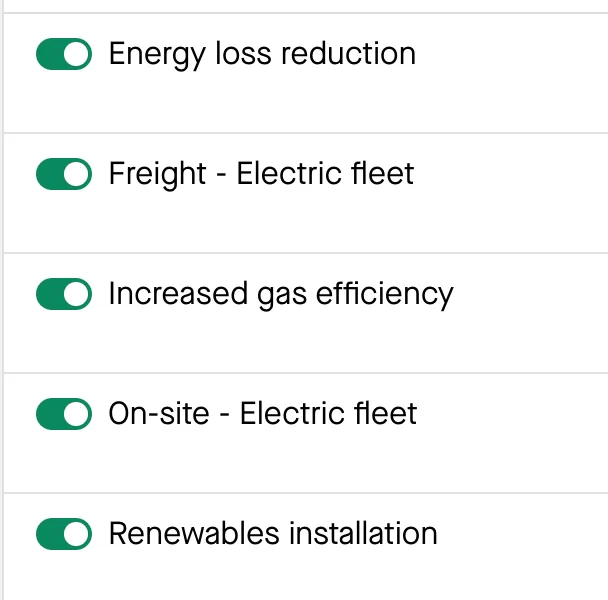This screenshot has width=608, height=600.
Task: Click the "Energy loss reduction" label text
Action: tap(262, 54)
